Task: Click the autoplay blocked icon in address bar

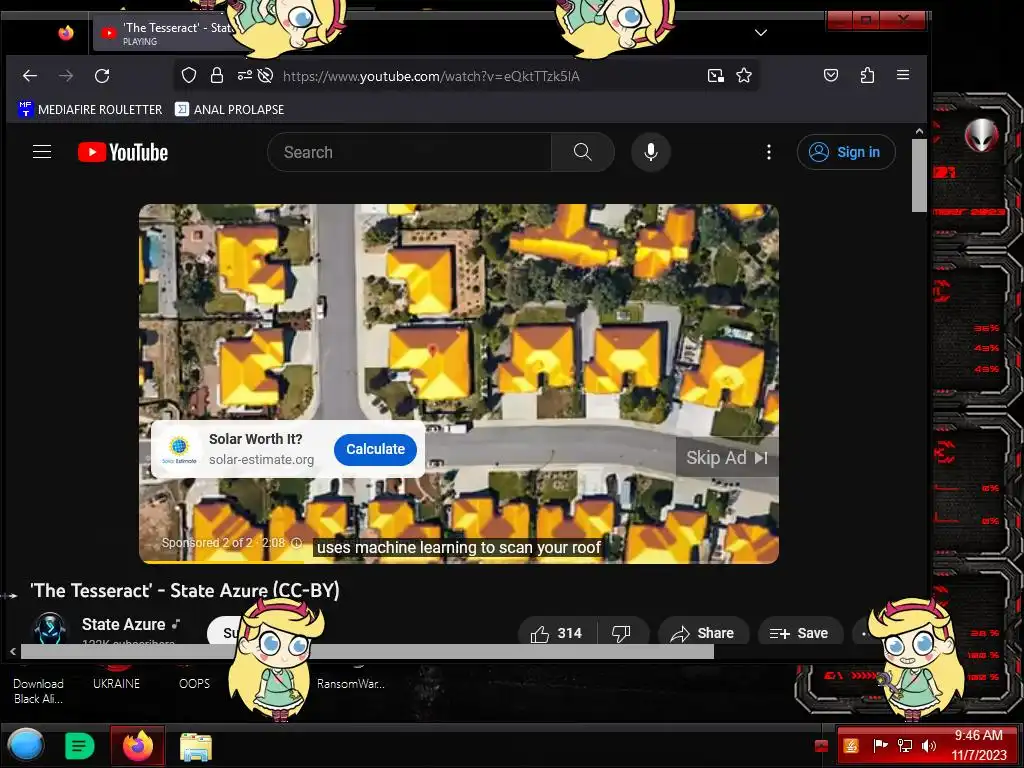Action: pos(265,76)
